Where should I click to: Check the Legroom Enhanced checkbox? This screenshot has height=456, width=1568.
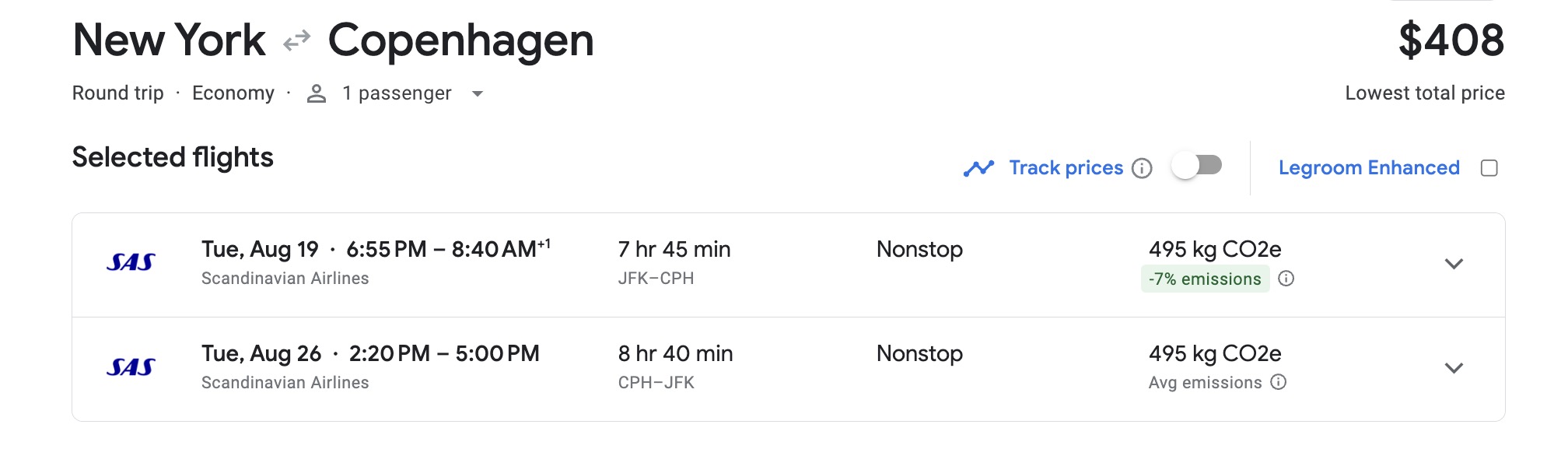pyautogui.click(x=1489, y=167)
